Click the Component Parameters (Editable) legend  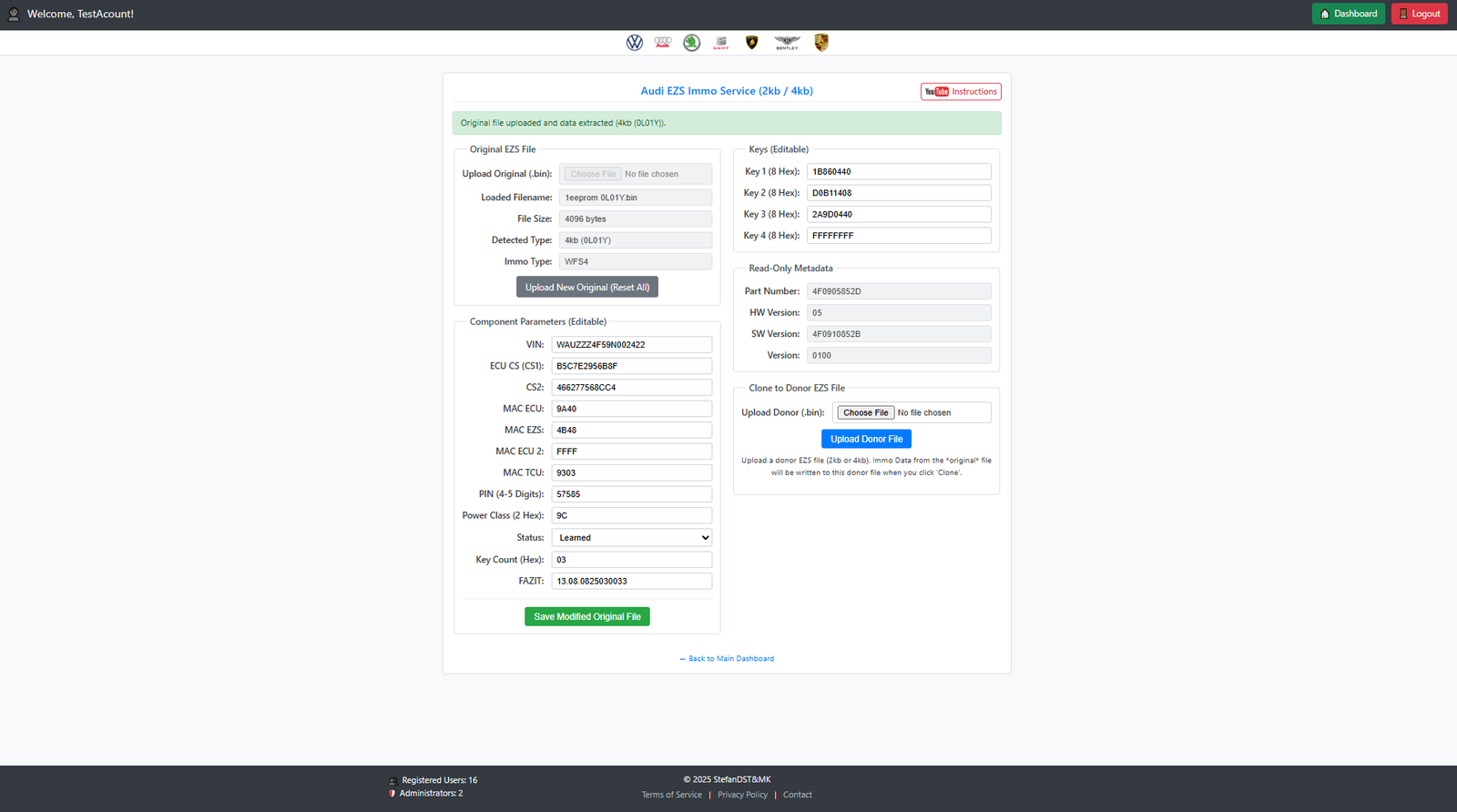537,321
